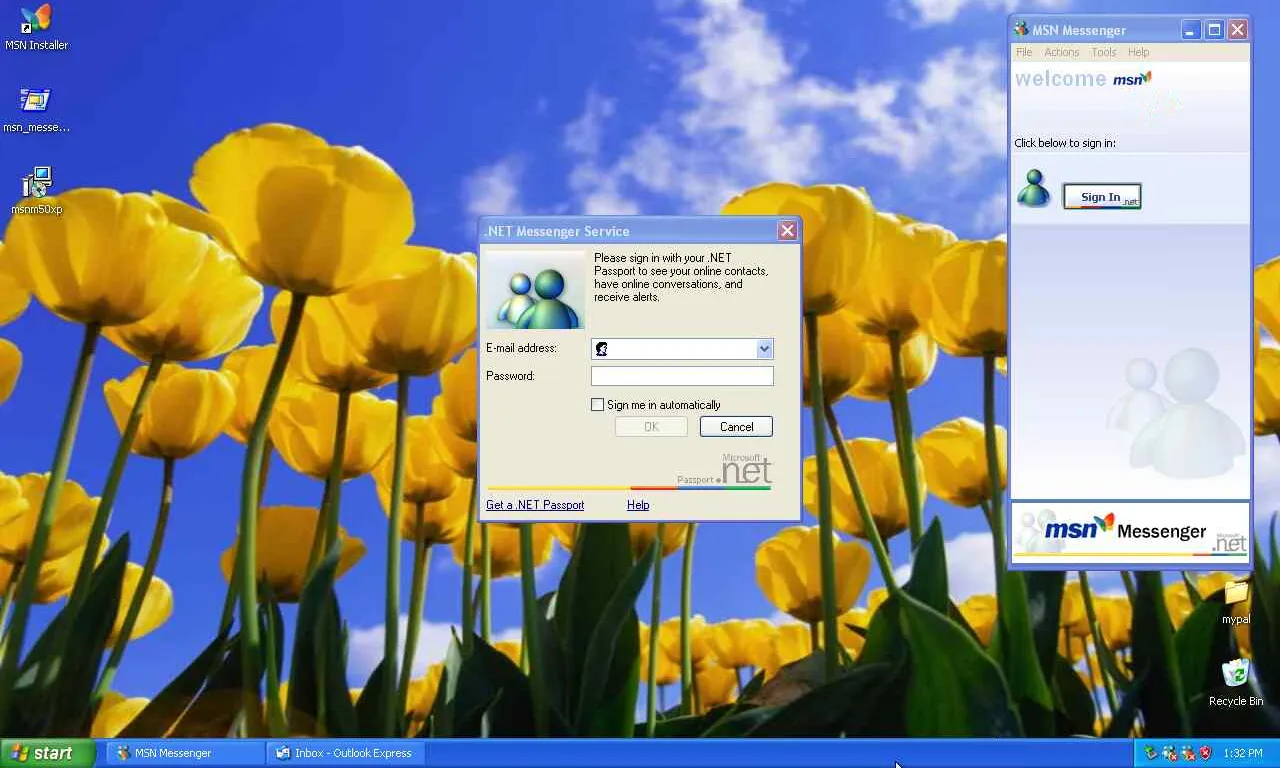
Task: Switch to MSN Messenger taskbar button
Action: (x=185, y=753)
